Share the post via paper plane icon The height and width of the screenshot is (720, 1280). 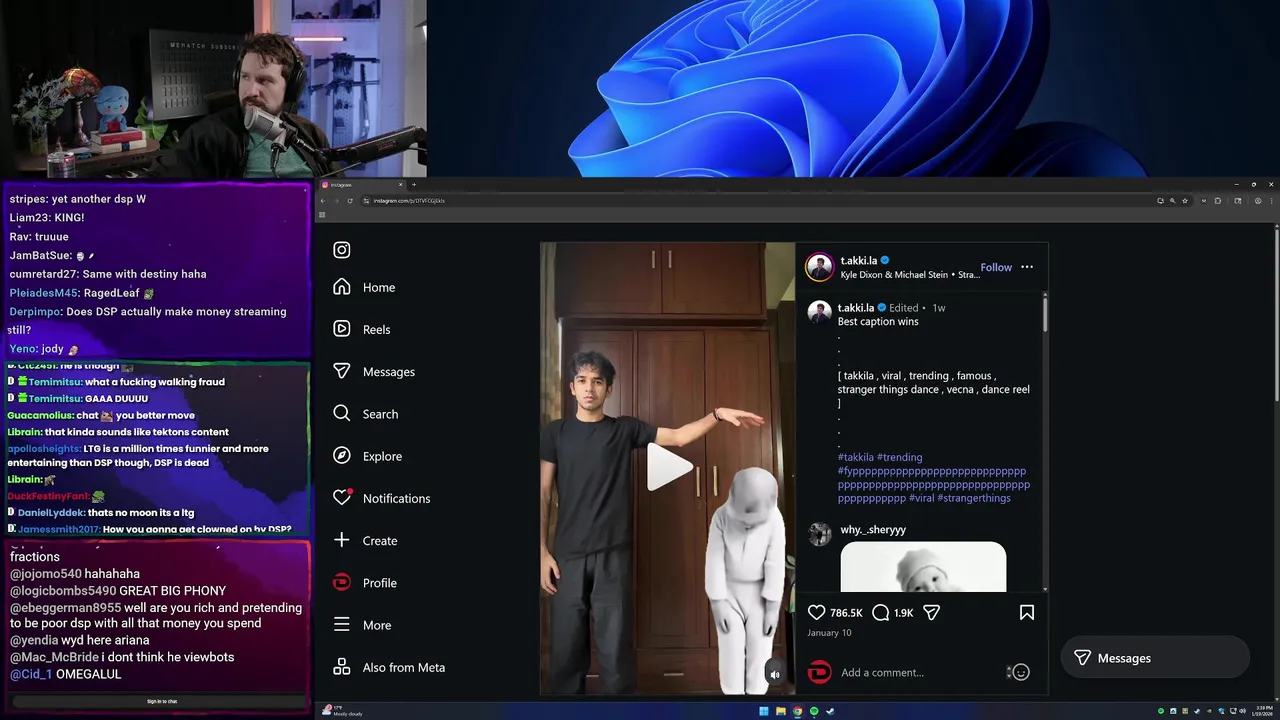(931, 612)
